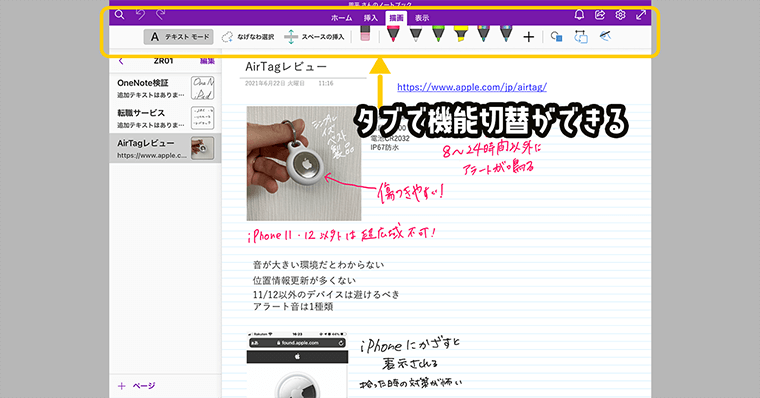The height and width of the screenshot is (398, 760).
Task: Click text 位置情報更新が多くない
Action: (304, 280)
